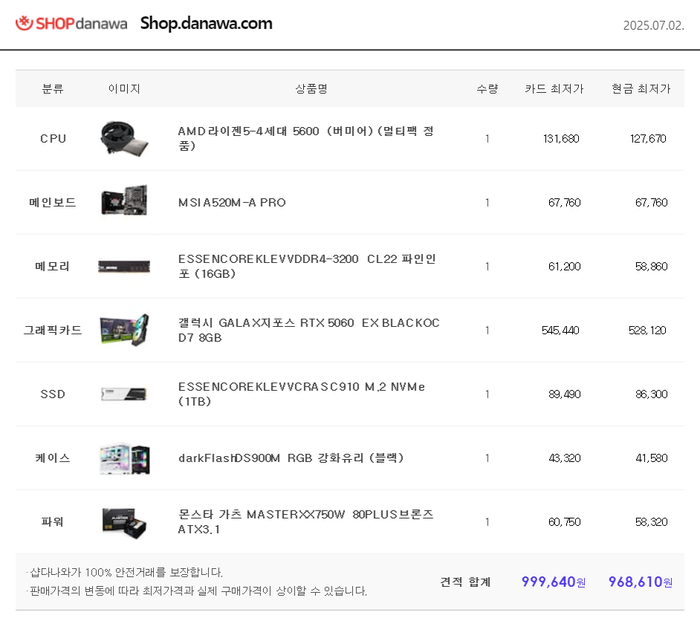The width and height of the screenshot is (700, 618).
Task: Click the 메모리 category label
Action: coord(53,266)
